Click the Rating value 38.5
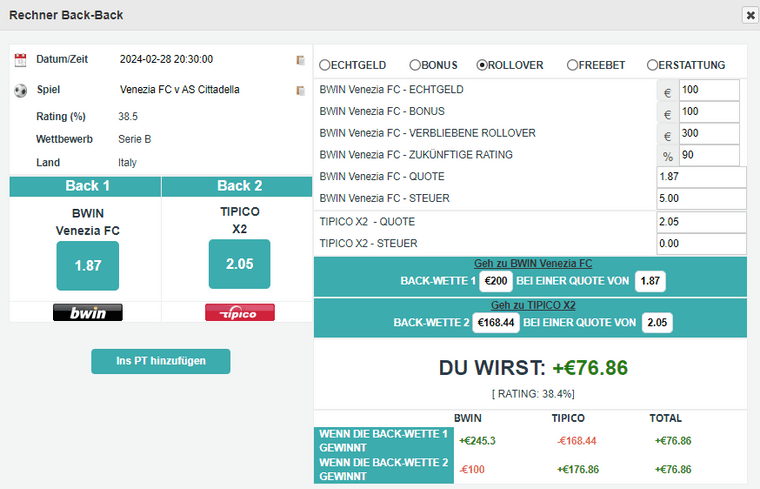 [128, 117]
